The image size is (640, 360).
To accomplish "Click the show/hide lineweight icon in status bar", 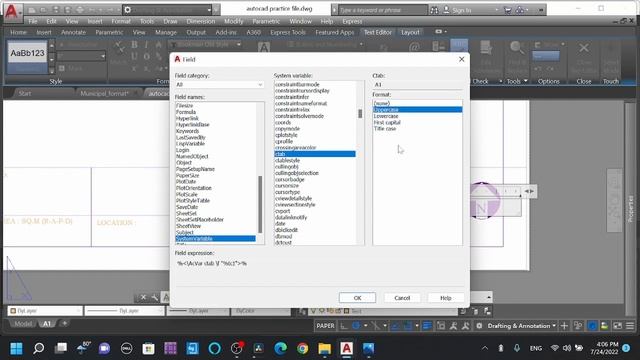I will (x=427, y=326).
